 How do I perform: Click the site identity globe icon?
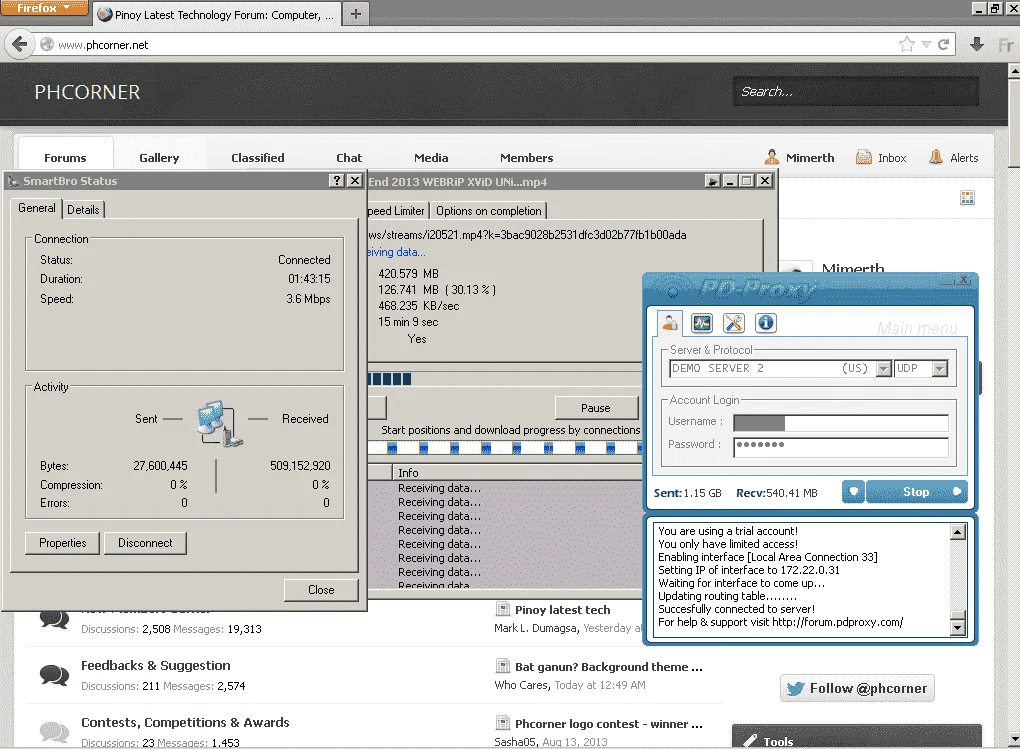click(x=47, y=44)
